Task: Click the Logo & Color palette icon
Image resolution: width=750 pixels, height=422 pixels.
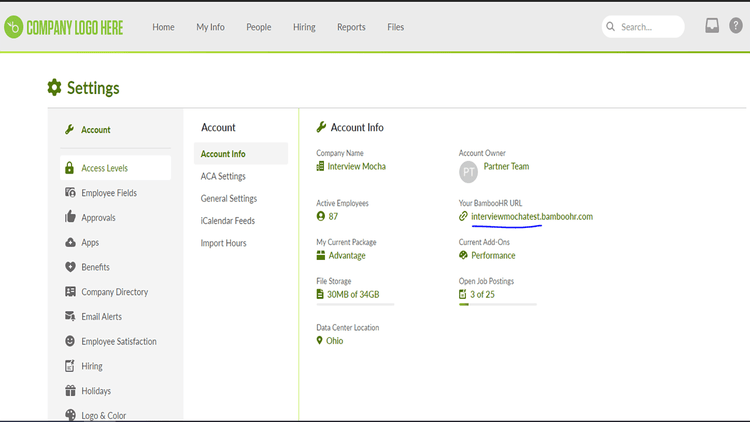Action: pos(70,414)
